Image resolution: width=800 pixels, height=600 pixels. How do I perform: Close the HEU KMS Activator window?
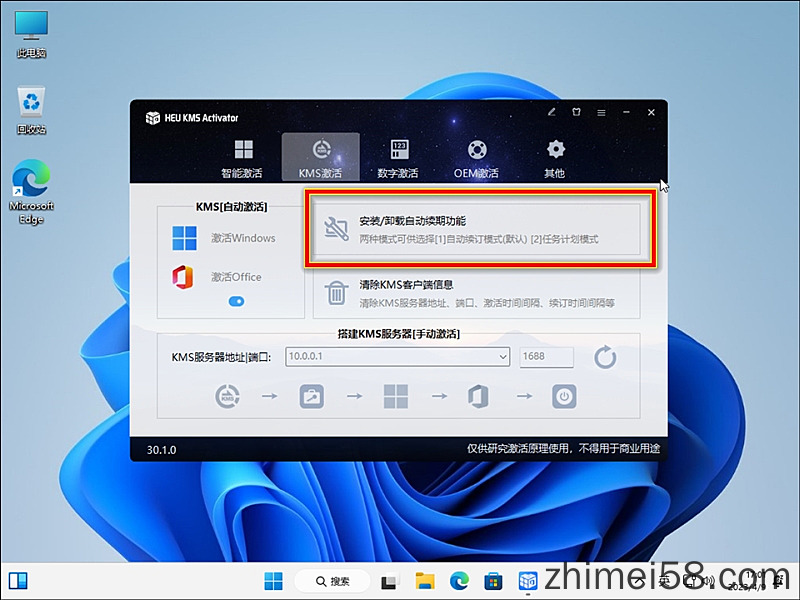(652, 112)
